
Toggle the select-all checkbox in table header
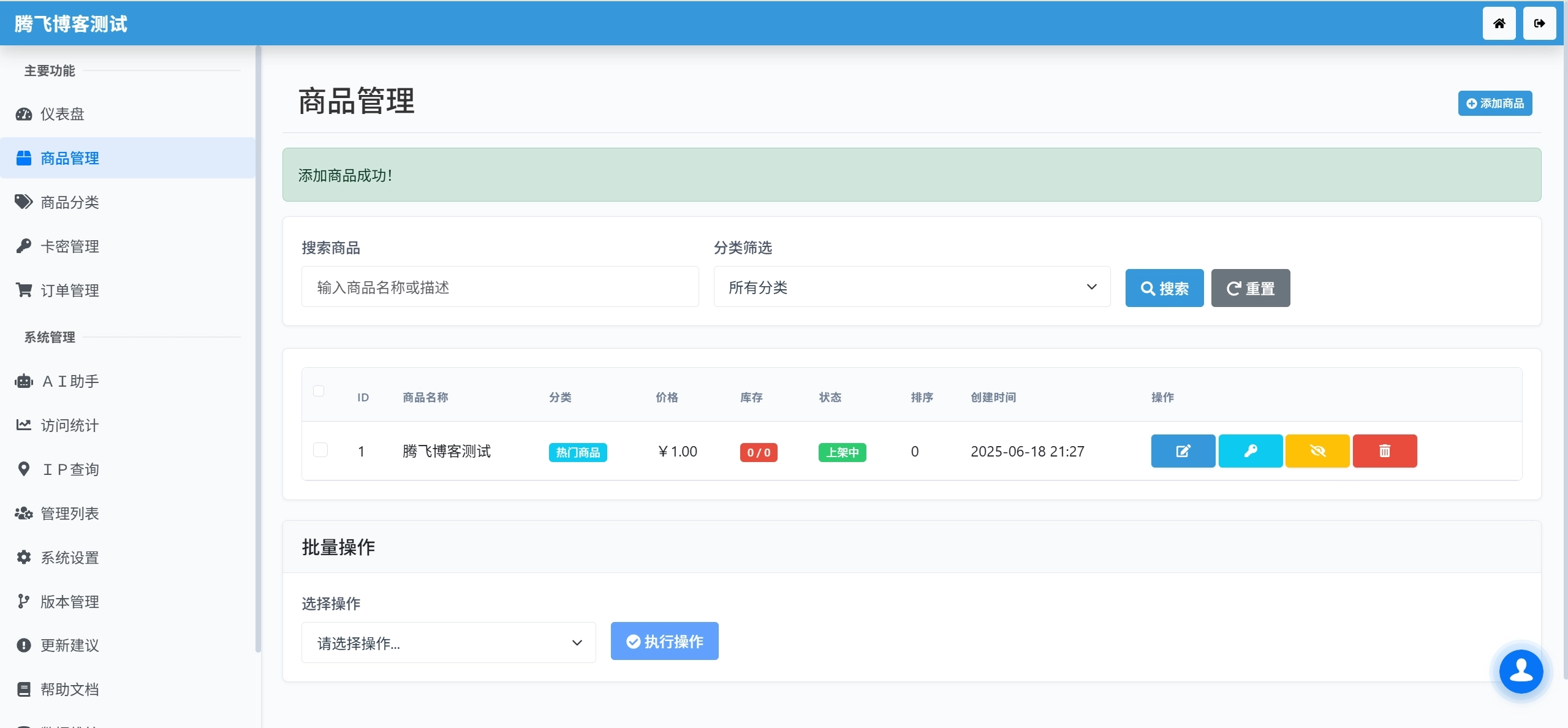click(319, 391)
